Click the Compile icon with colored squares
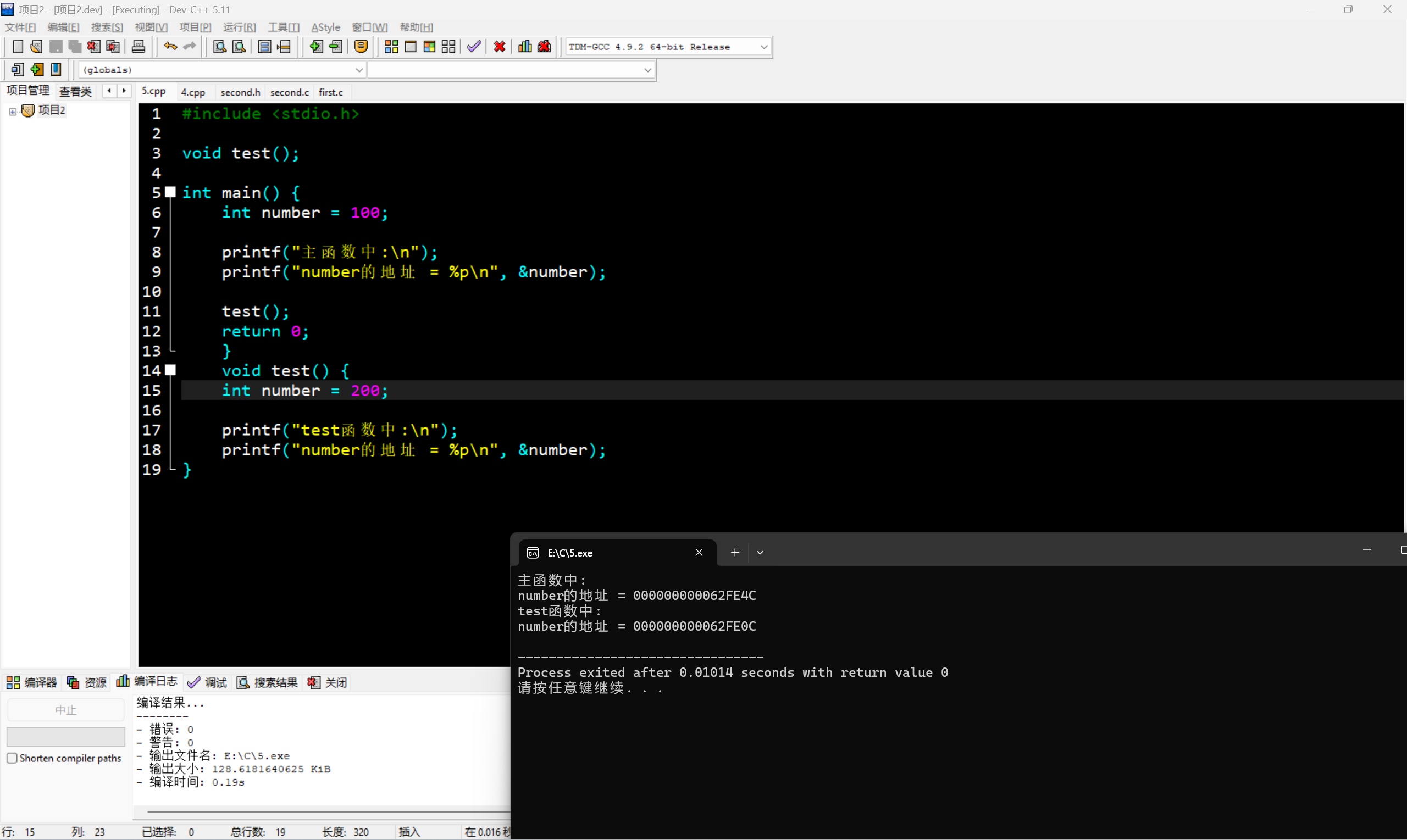The image size is (1407, 840). 391,46
